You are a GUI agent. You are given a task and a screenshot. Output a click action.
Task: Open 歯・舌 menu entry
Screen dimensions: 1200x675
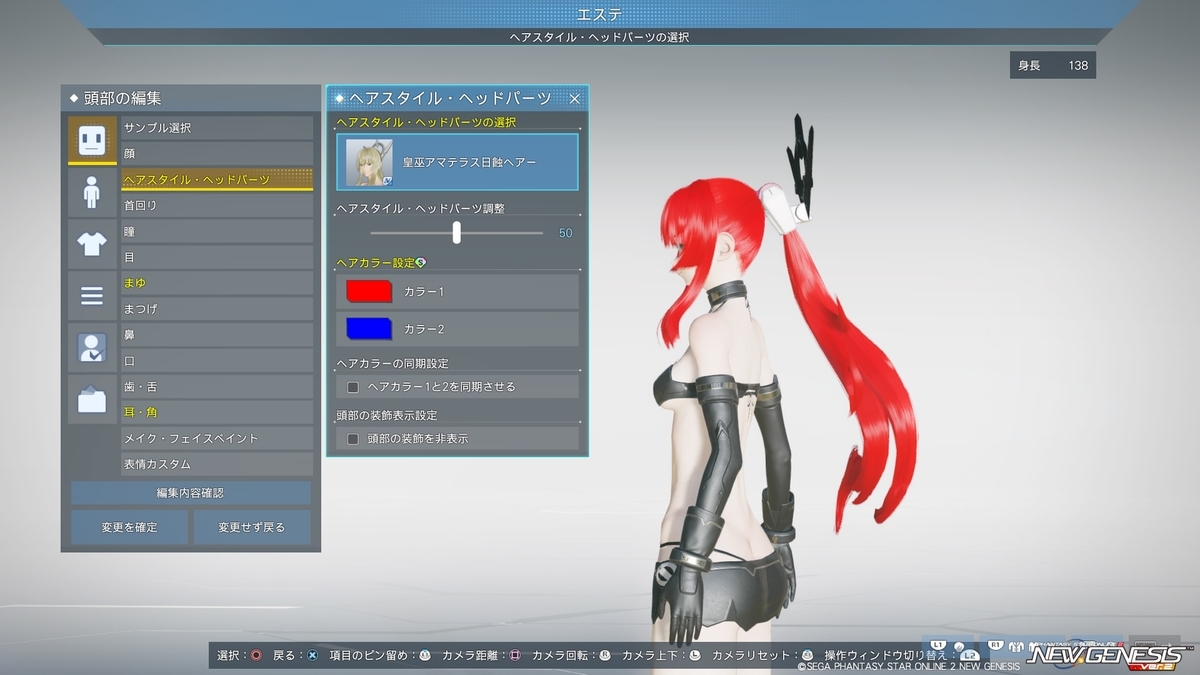pos(217,387)
